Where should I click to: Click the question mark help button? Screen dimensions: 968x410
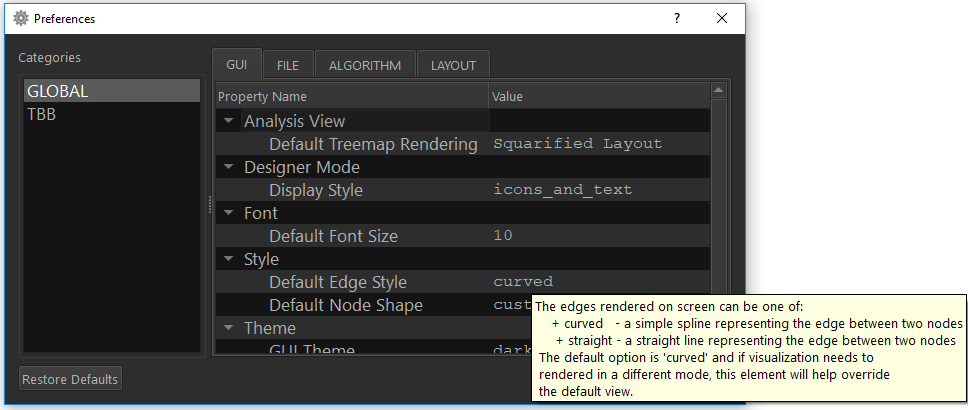point(677,18)
